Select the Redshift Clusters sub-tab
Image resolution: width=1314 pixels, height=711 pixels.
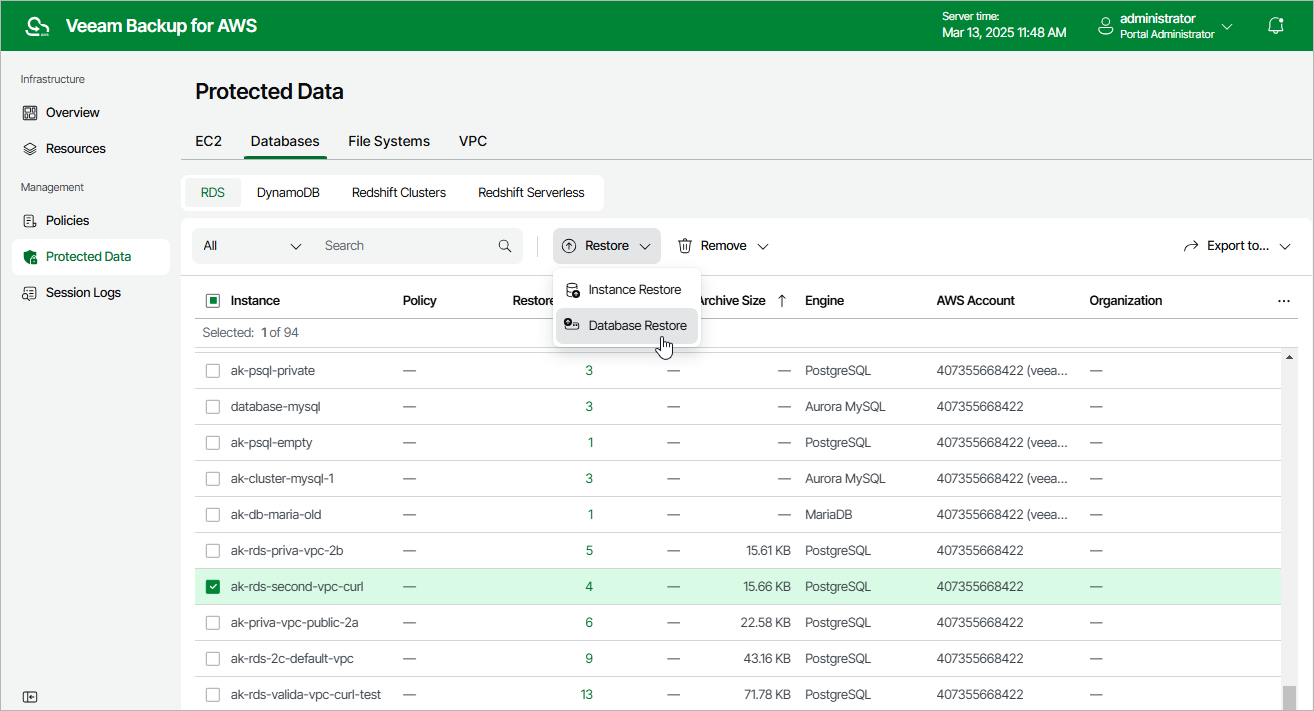point(399,193)
